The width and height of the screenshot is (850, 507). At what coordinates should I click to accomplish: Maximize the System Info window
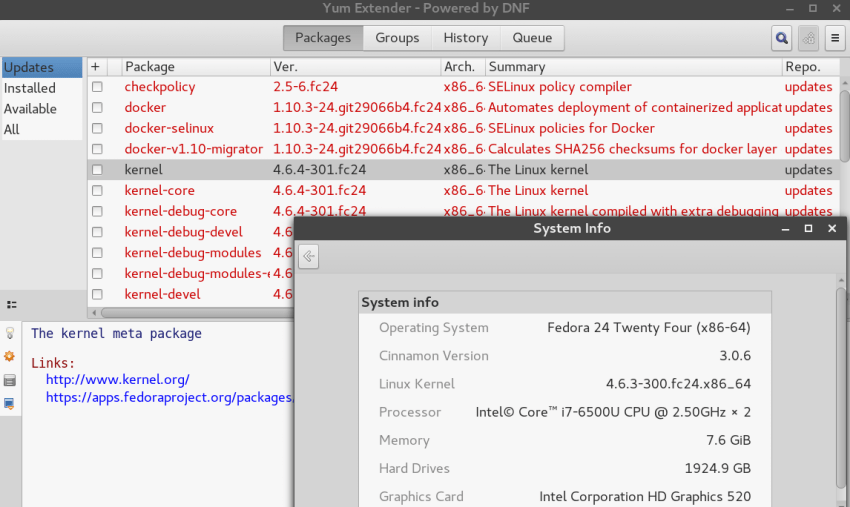pyautogui.click(x=808, y=228)
